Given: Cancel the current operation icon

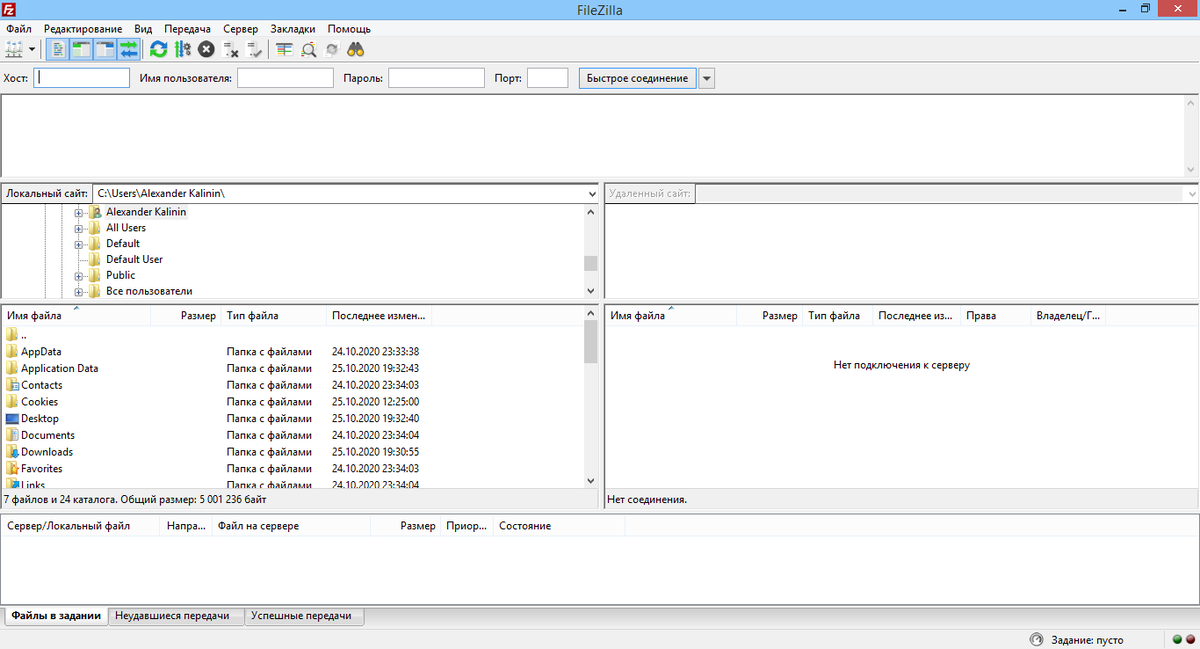Looking at the screenshot, I should click(x=206, y=48).
